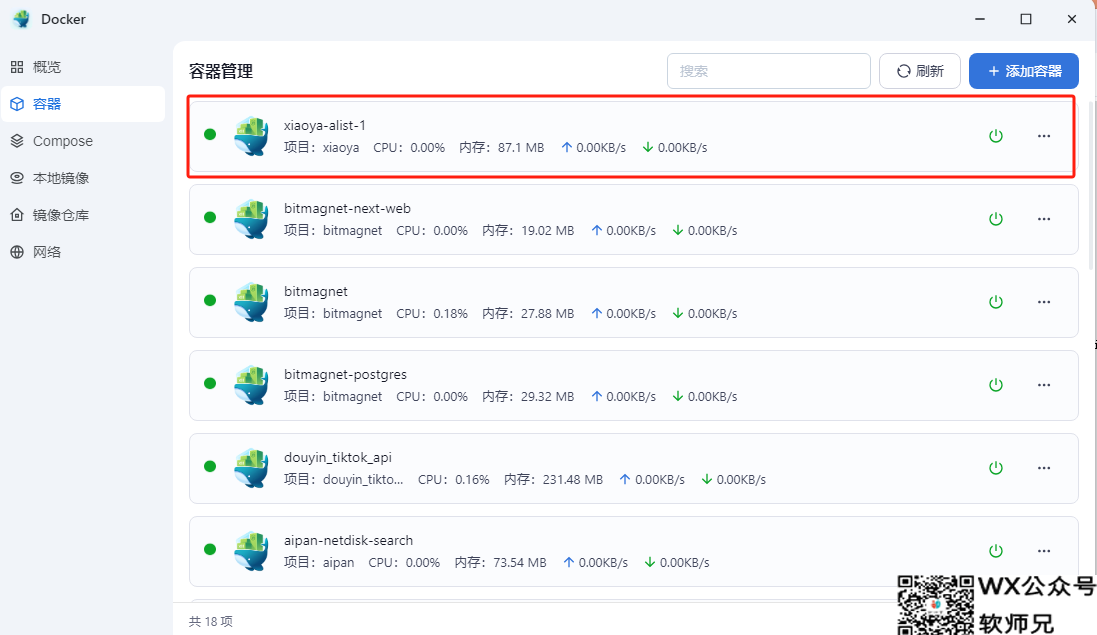The height and width of the screenshot is (635, 1097).
Task: Click the green status dot of douyin_tiktok_api
Action: point(210,466)
